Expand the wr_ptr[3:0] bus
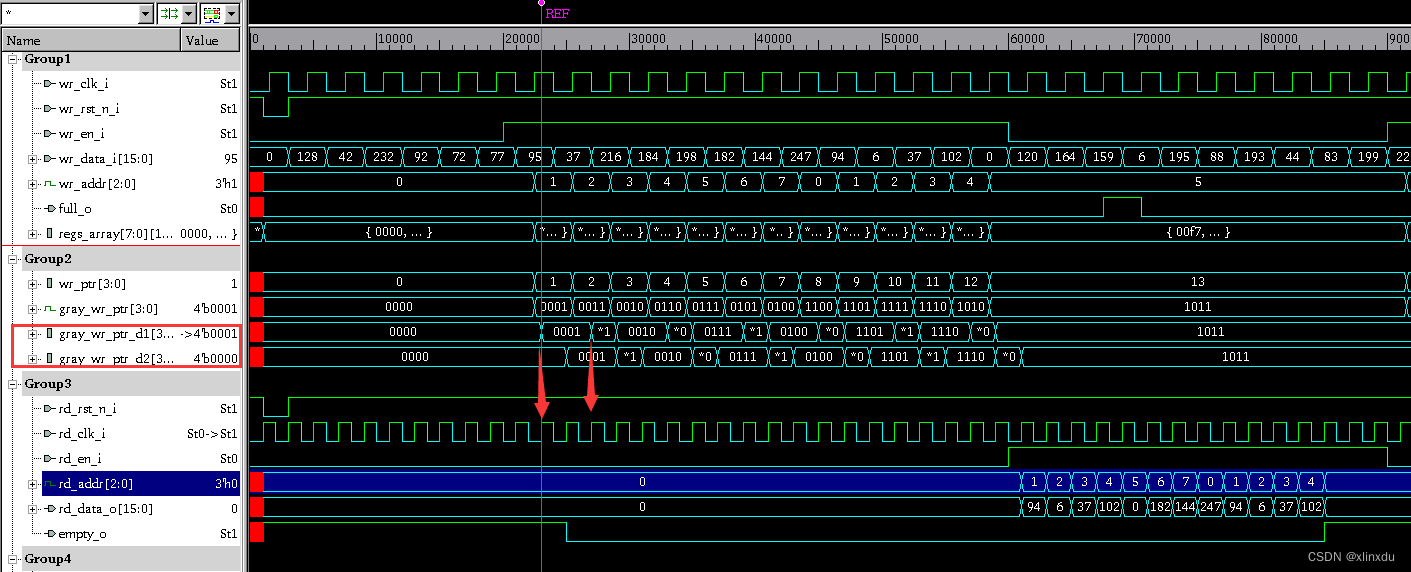This screenshot has height=572, width=1411. click(33, 284)
